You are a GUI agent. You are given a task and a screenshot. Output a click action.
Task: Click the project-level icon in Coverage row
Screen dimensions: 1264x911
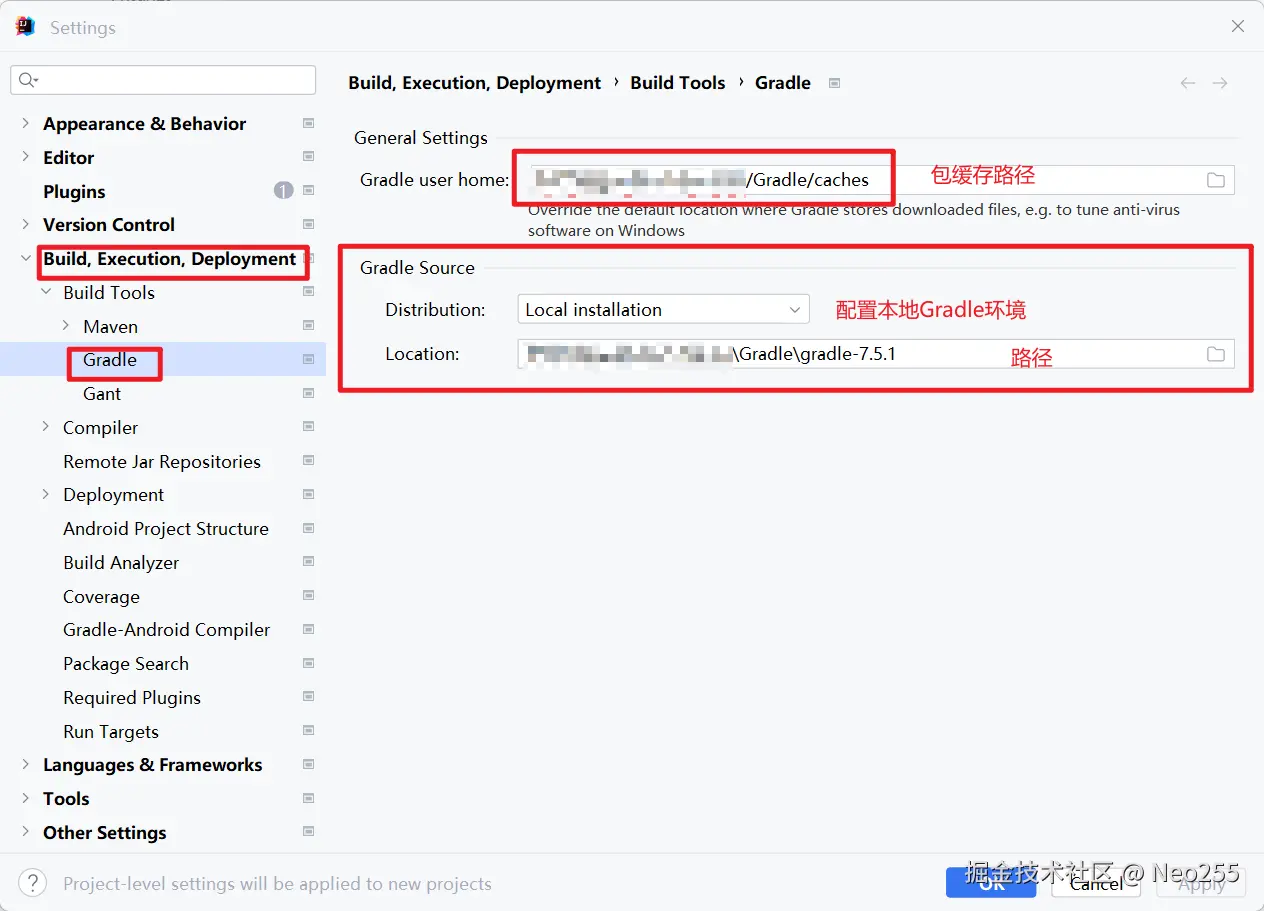coord(308,596)
